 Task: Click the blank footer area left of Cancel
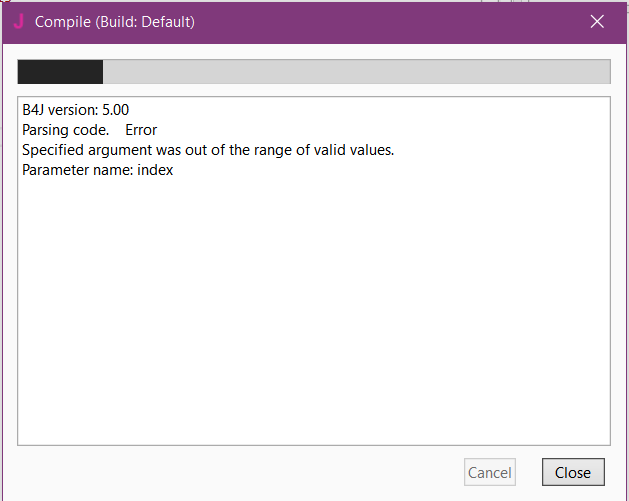pyautogui.click(x=230, y=472)
